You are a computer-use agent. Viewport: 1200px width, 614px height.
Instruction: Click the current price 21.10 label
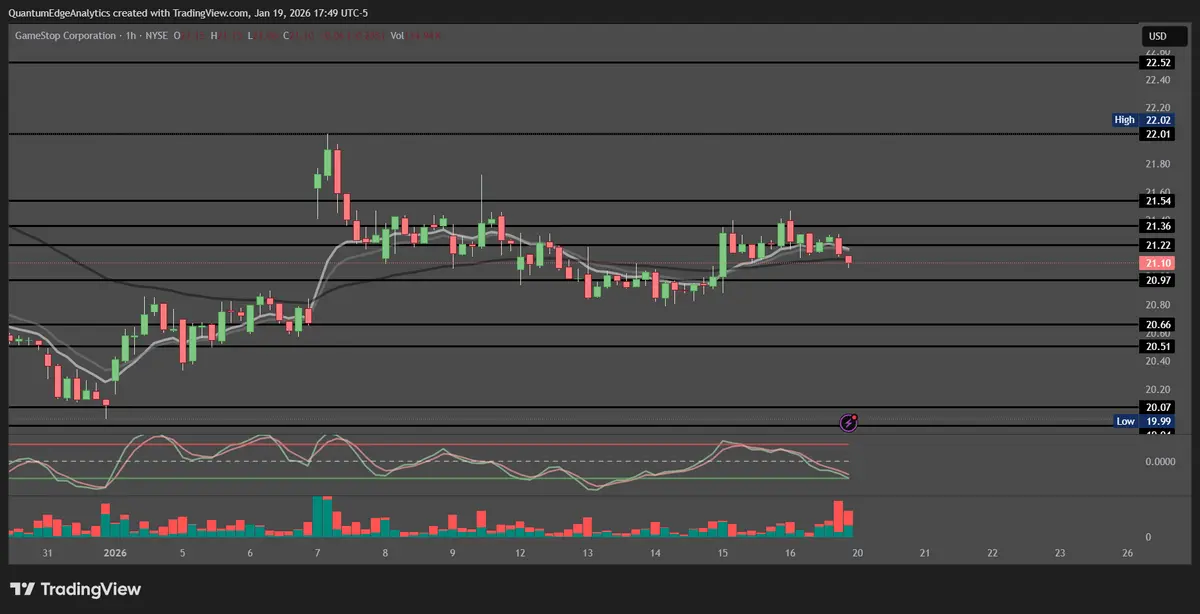[x=1157, y=263]
